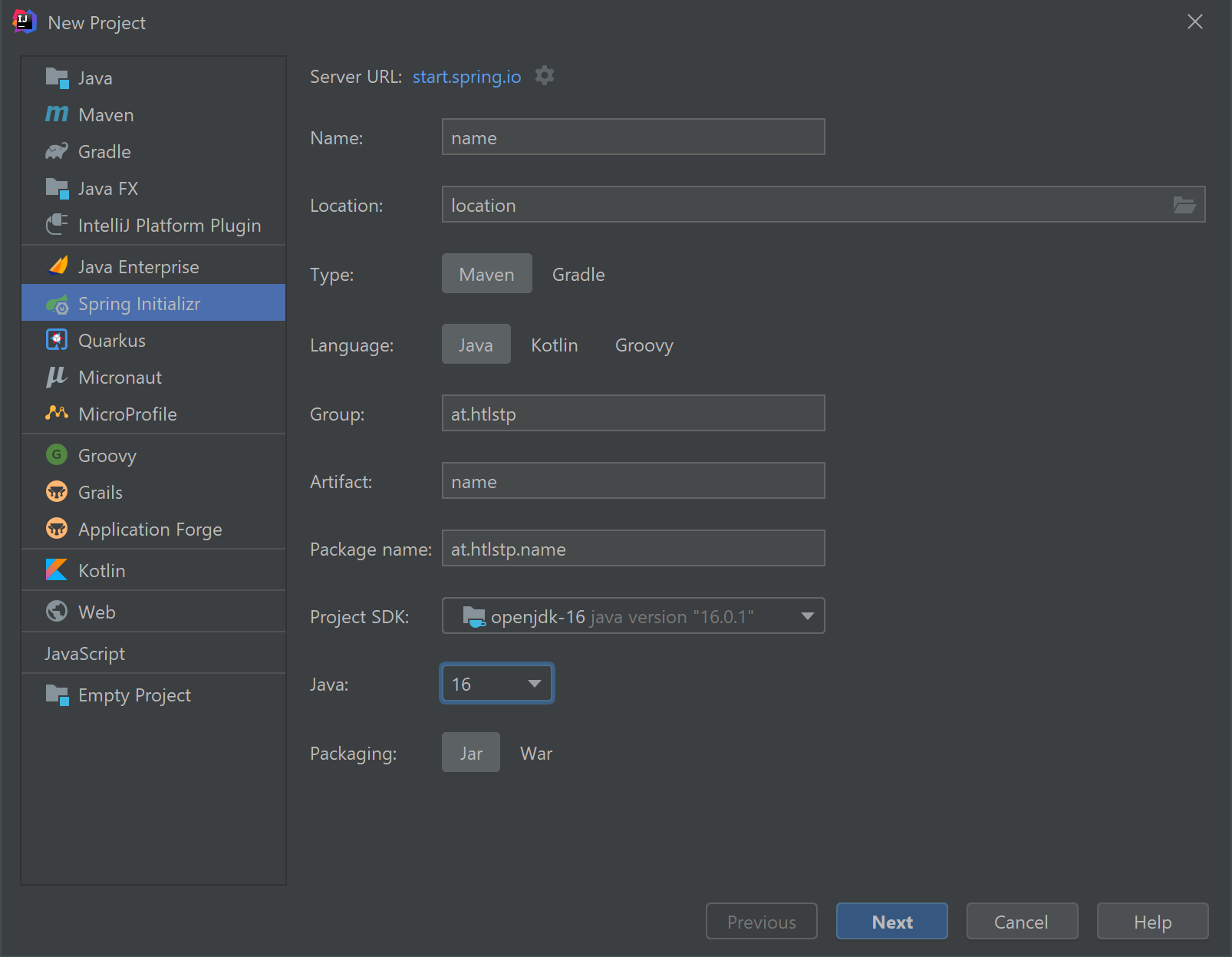Set project type to Gradle

(x=578, y=274)
